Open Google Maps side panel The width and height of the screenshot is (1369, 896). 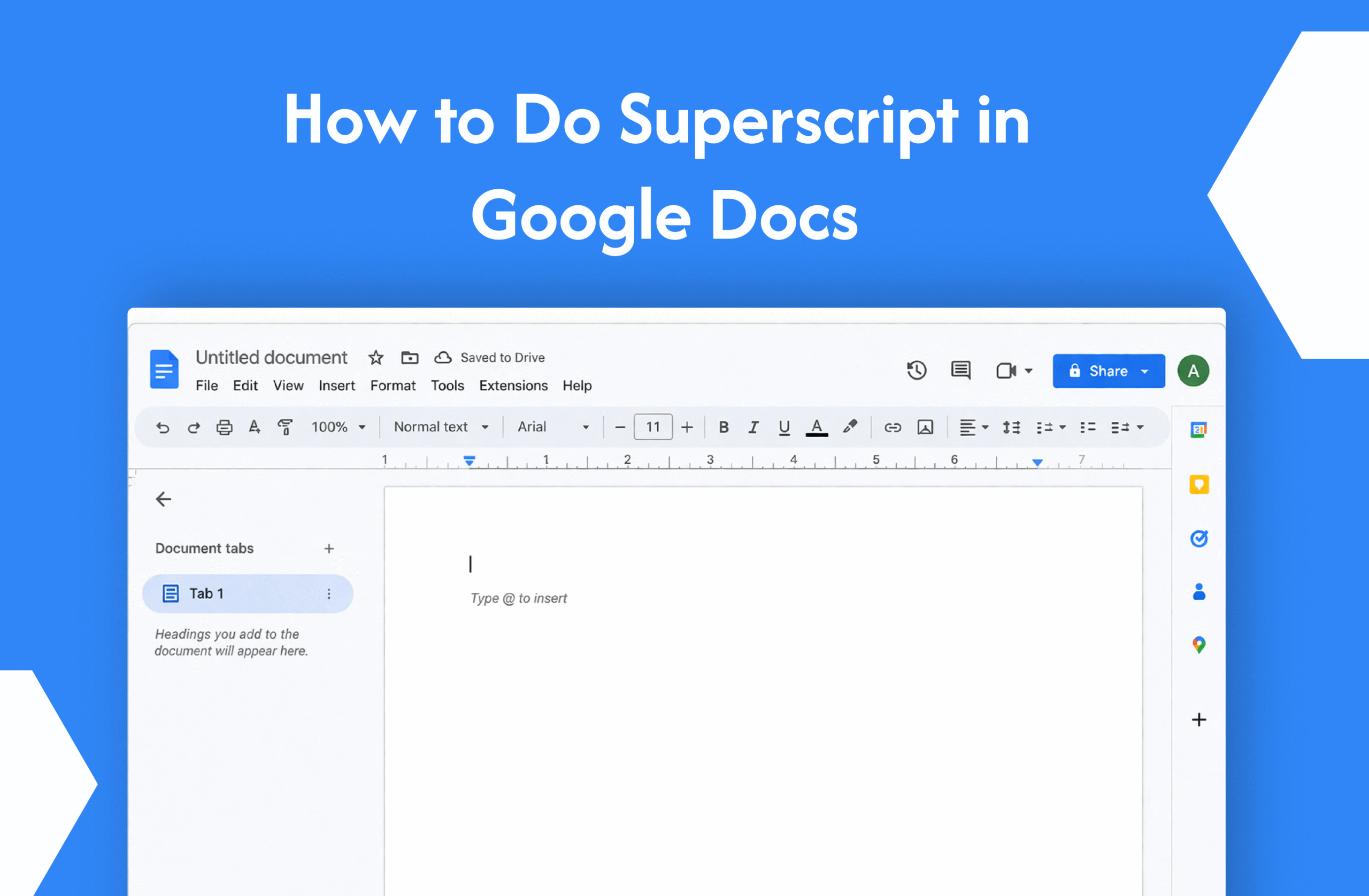[x=1199, y=645]
